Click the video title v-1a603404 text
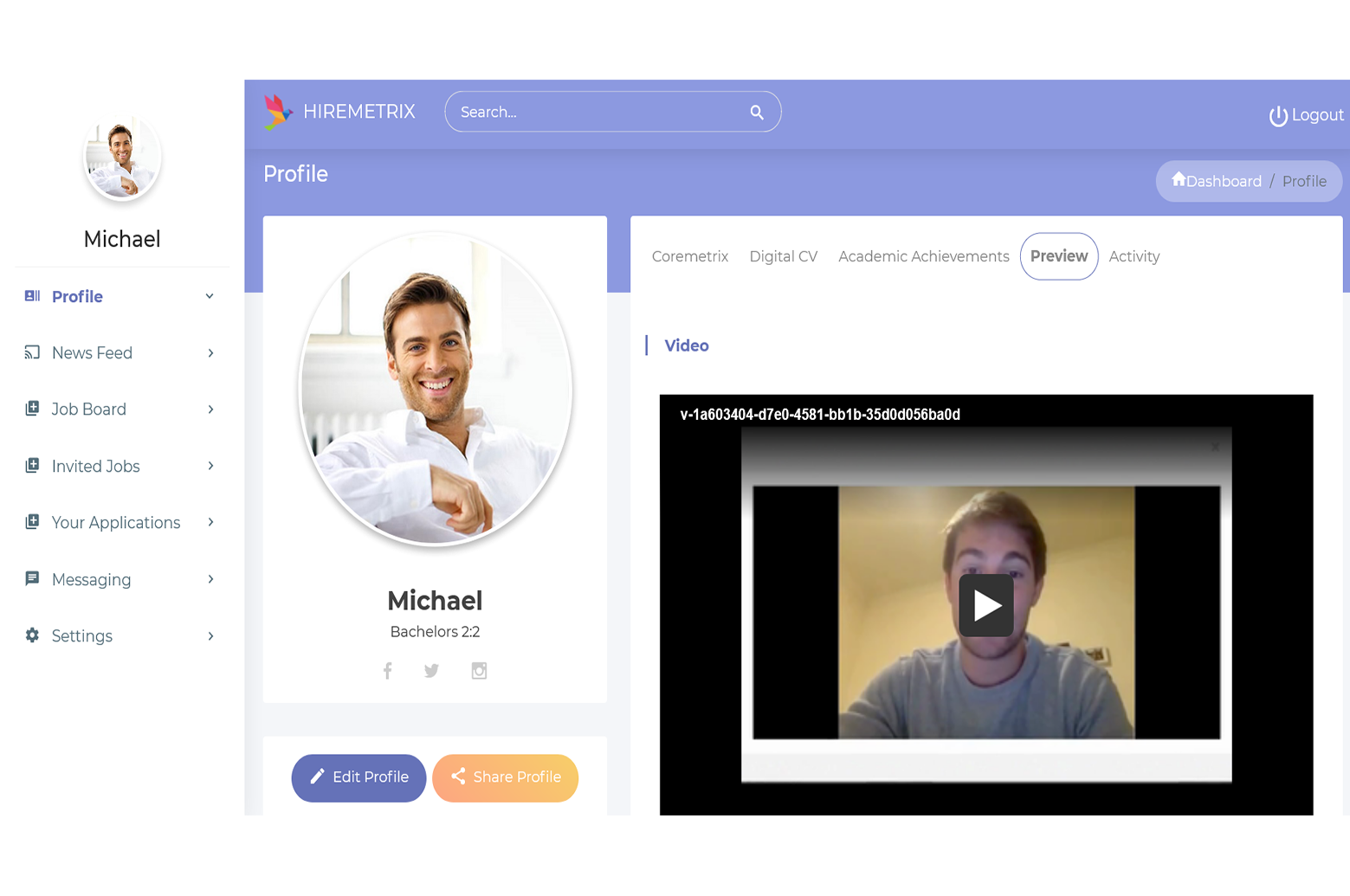The height and width of the screenshot is (896, 1350). pos(820,415)
